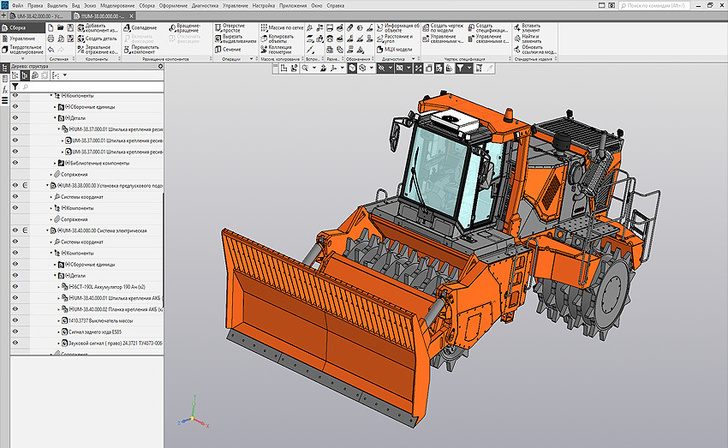Click the save icon in Системная group

click(x=70, y=28)
